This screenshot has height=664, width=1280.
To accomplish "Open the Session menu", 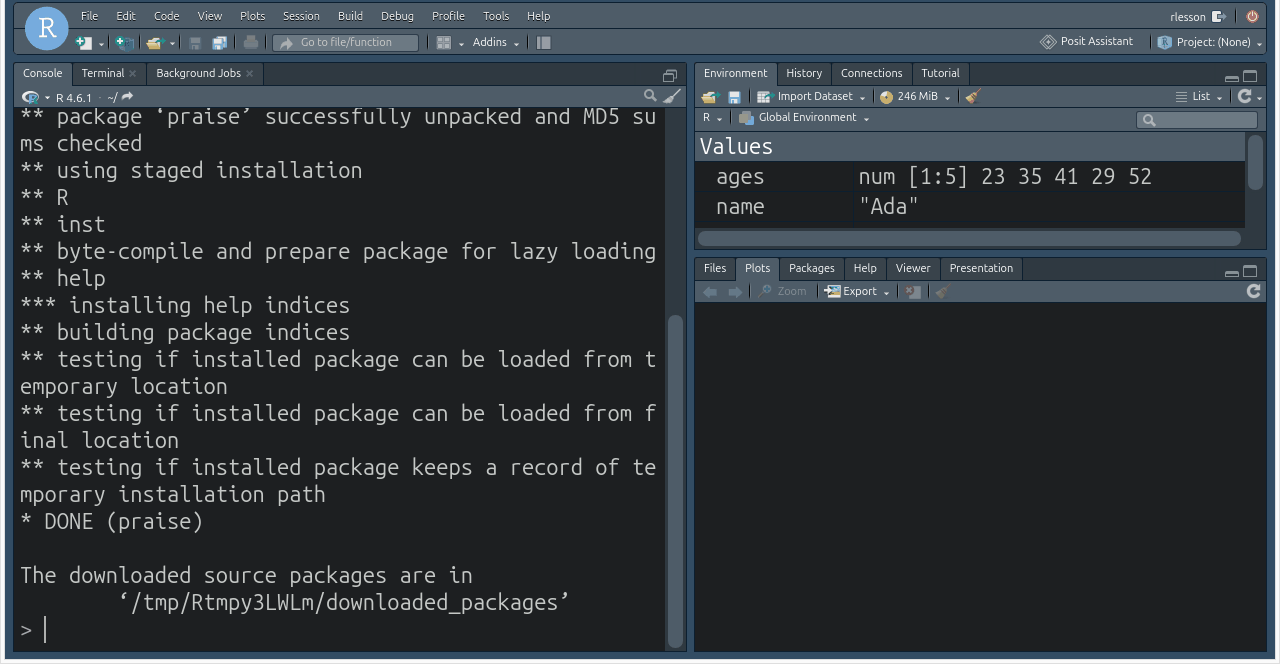I will (301, 16).
